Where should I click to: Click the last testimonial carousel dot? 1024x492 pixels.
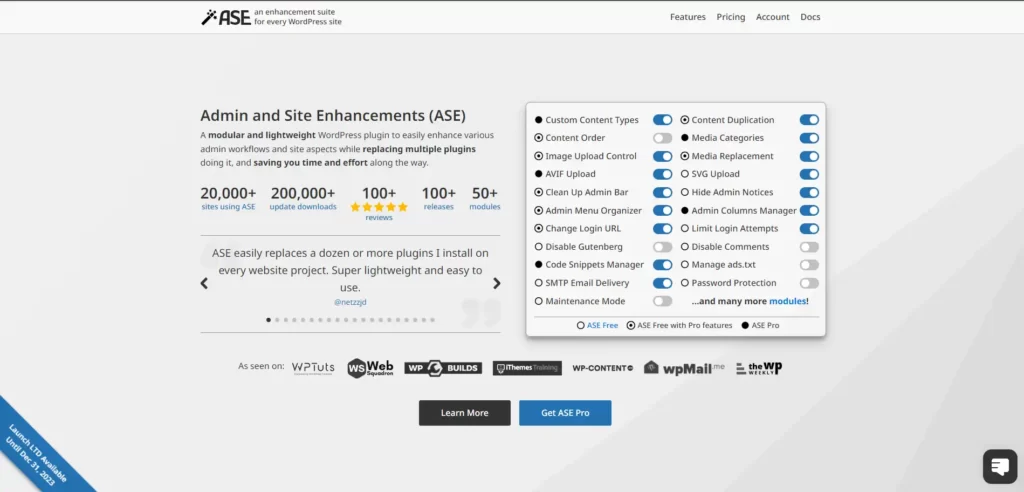pyautogui.click(x=432, y=320)
